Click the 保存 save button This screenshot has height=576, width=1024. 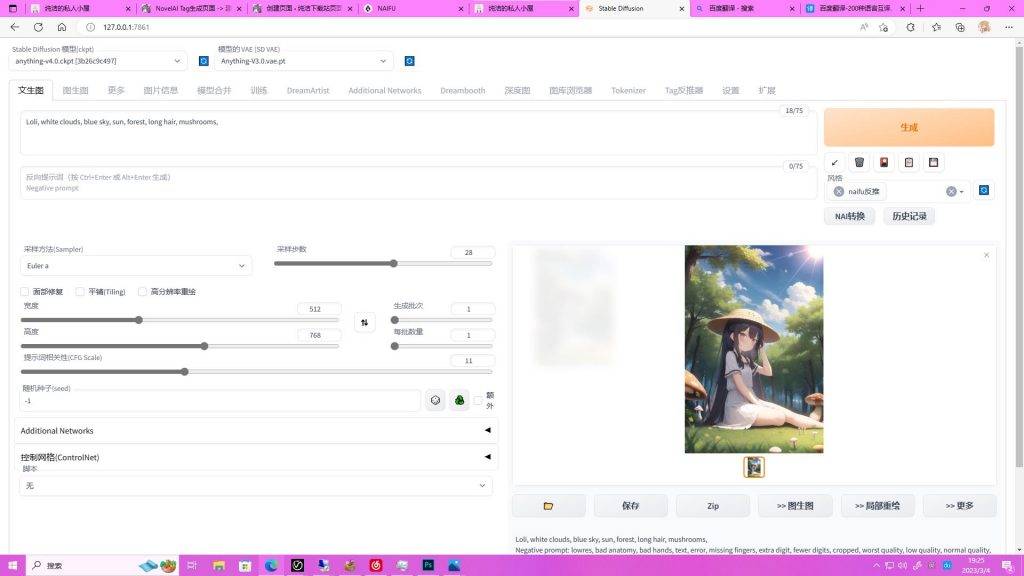click(x=631, y=505)
